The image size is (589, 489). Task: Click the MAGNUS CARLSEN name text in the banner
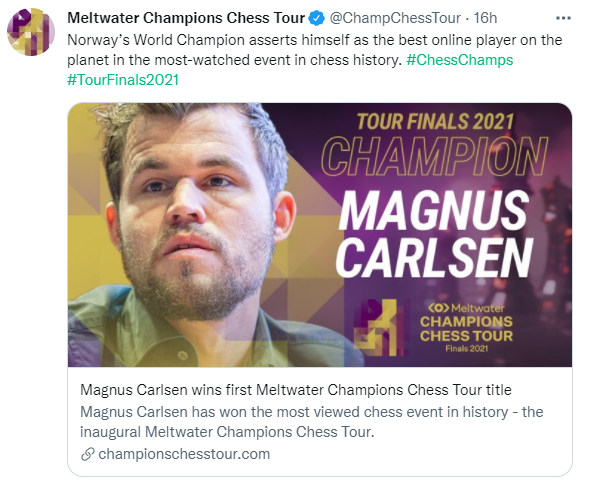[434, 233]
